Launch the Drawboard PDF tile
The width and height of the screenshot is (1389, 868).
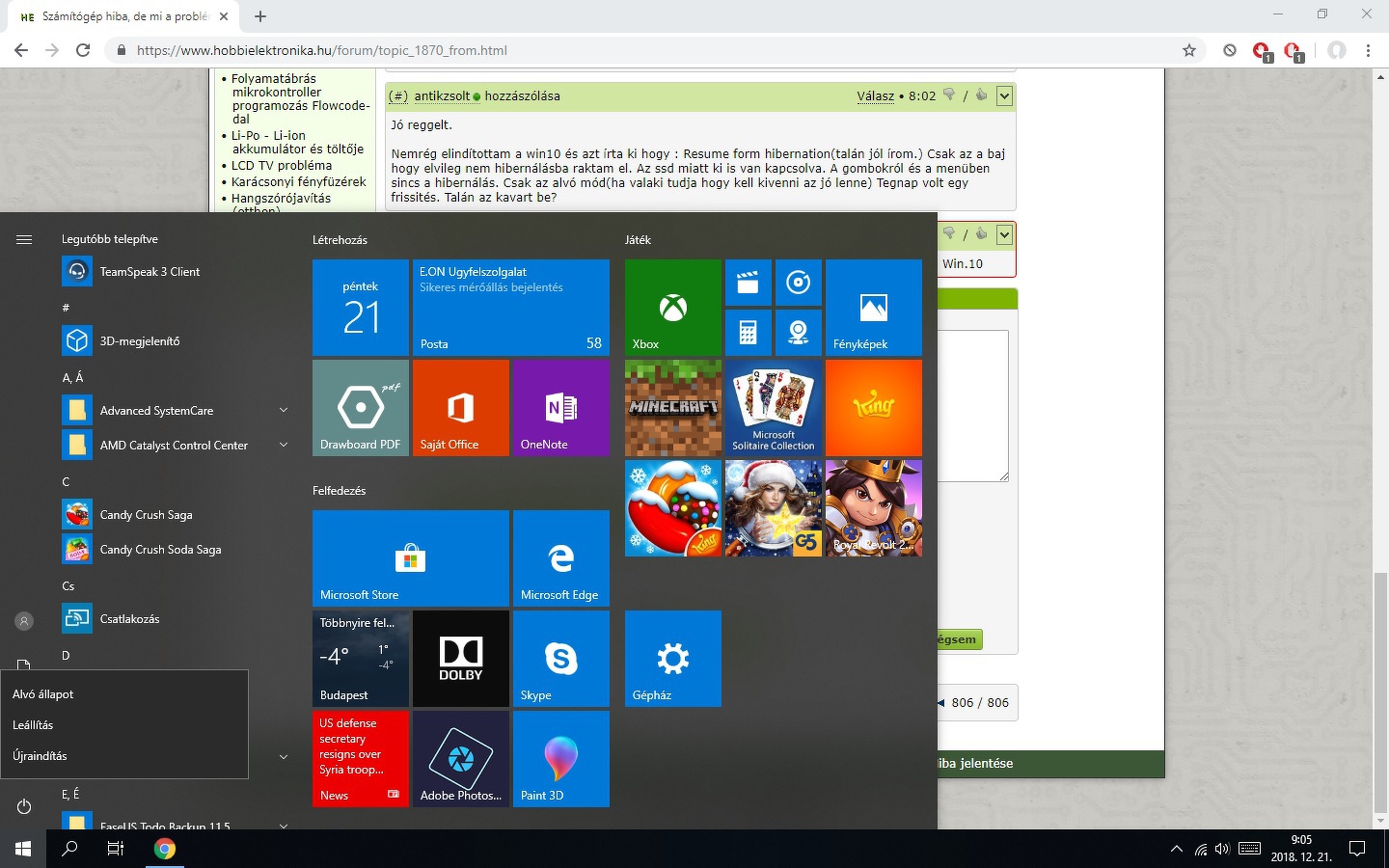pyautogui.click(x=361, y=408)
